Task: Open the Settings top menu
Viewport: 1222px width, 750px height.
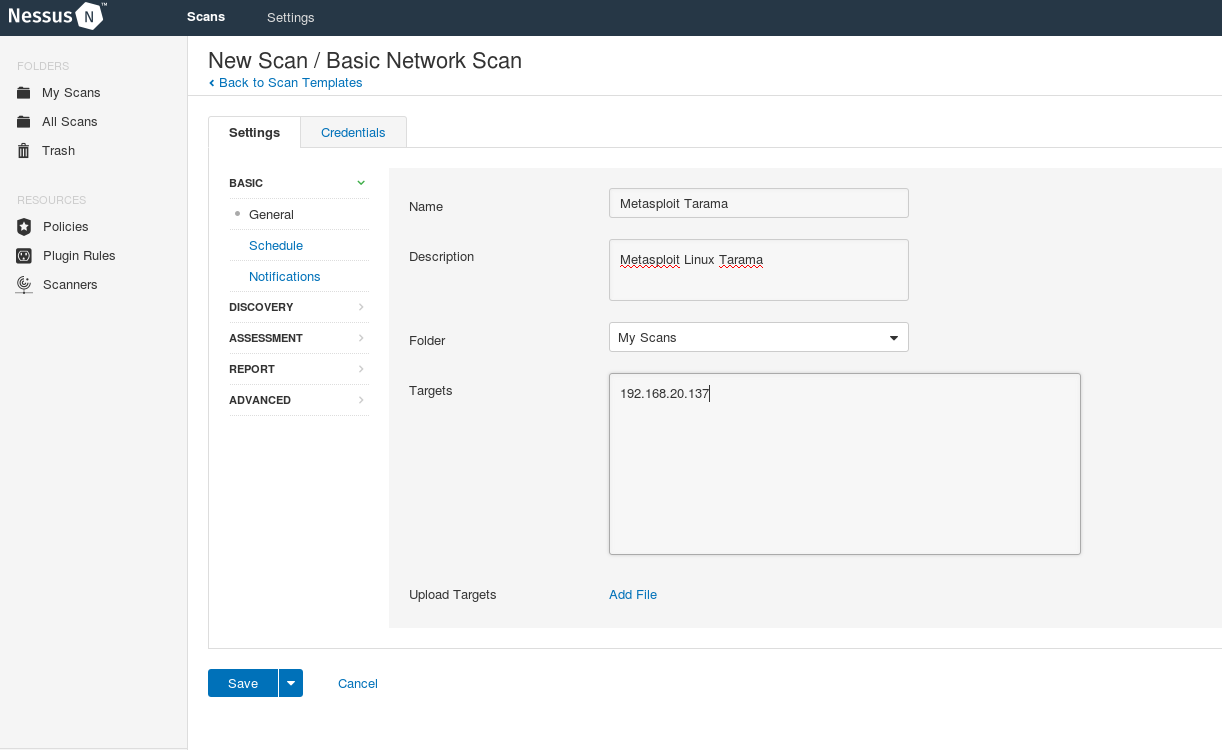Action: pos(291,18)
